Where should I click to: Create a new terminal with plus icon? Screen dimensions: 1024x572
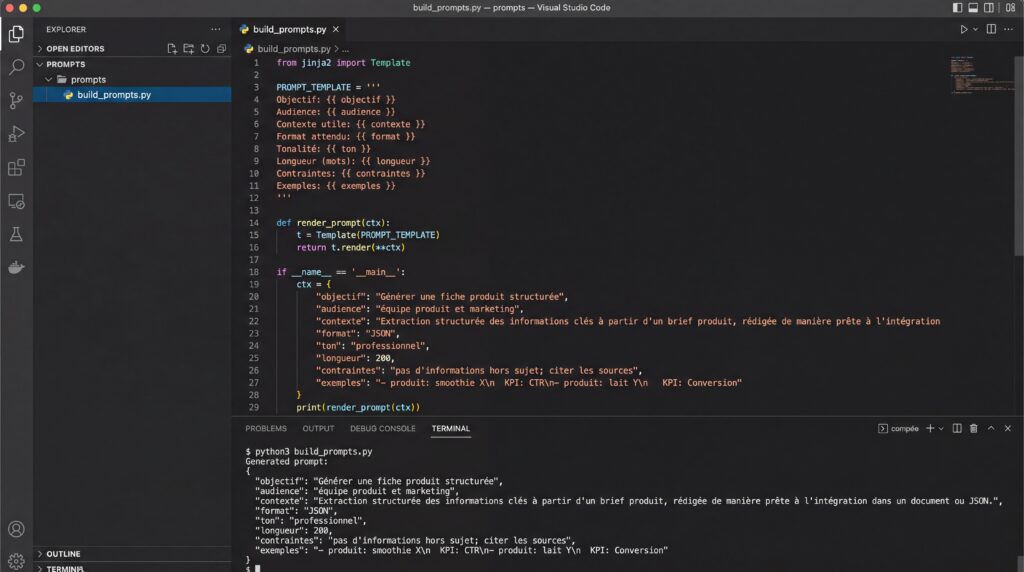(930, 428)
